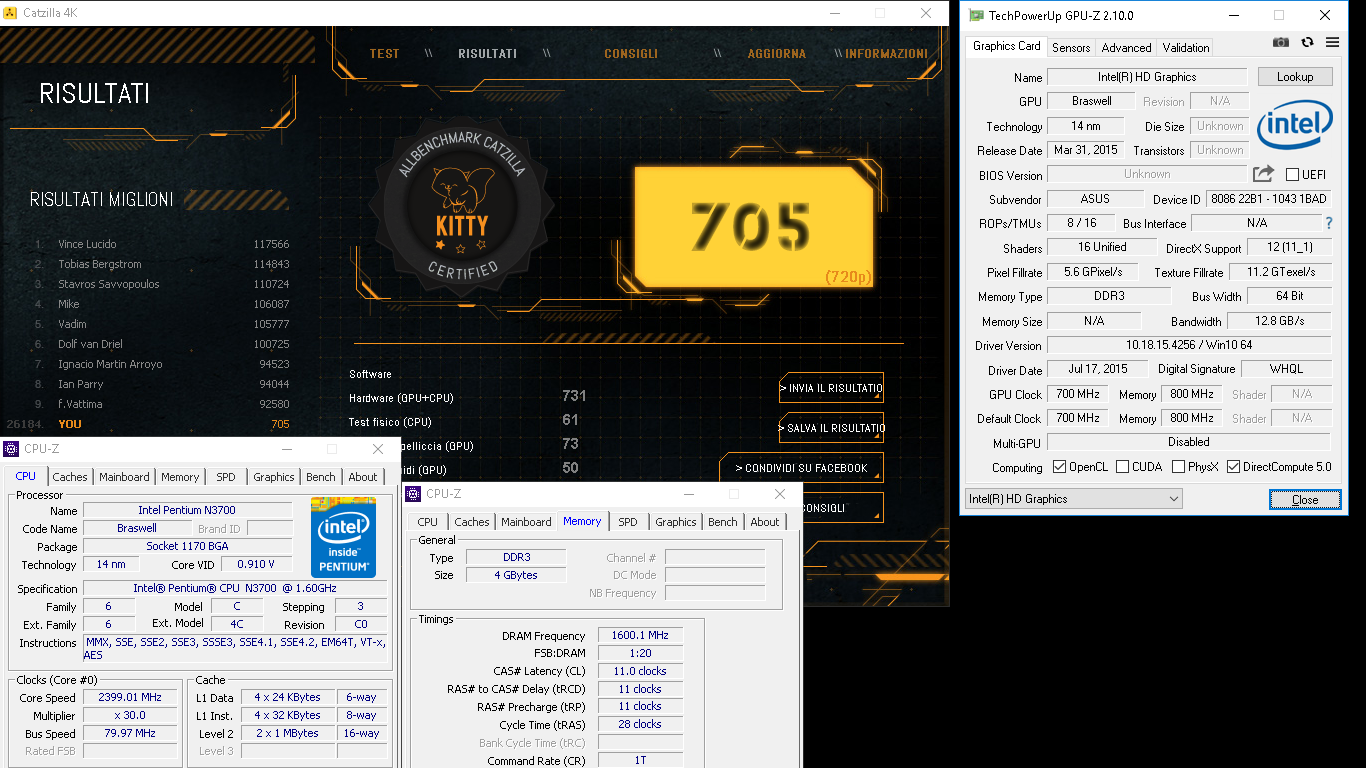This screenshot has height=768, width=1366.
Task: Click the Device ID field 8086 22B1
Action: point(1267,199)
